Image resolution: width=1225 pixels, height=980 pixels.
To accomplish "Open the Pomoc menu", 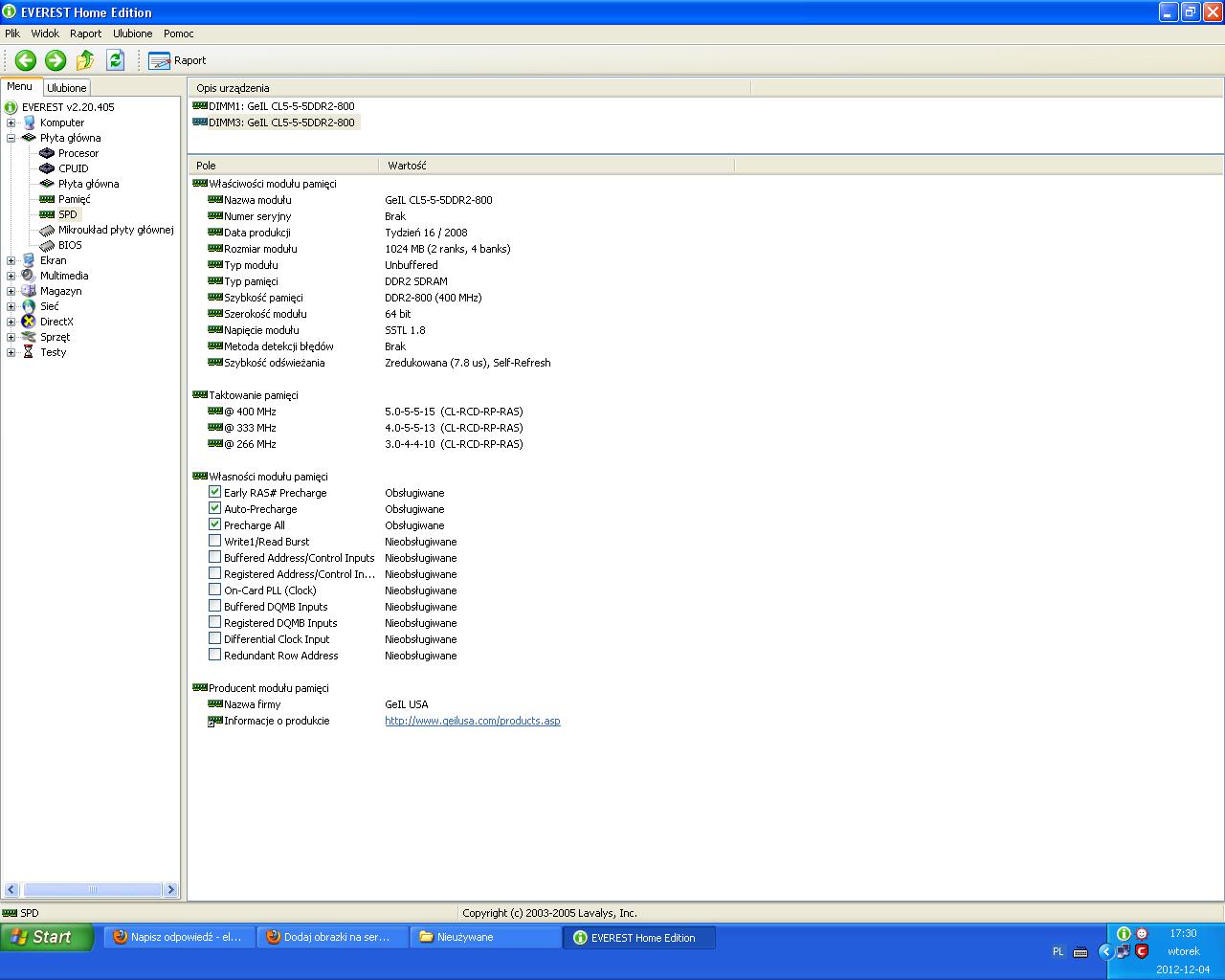I will click(x=179, y=33).
